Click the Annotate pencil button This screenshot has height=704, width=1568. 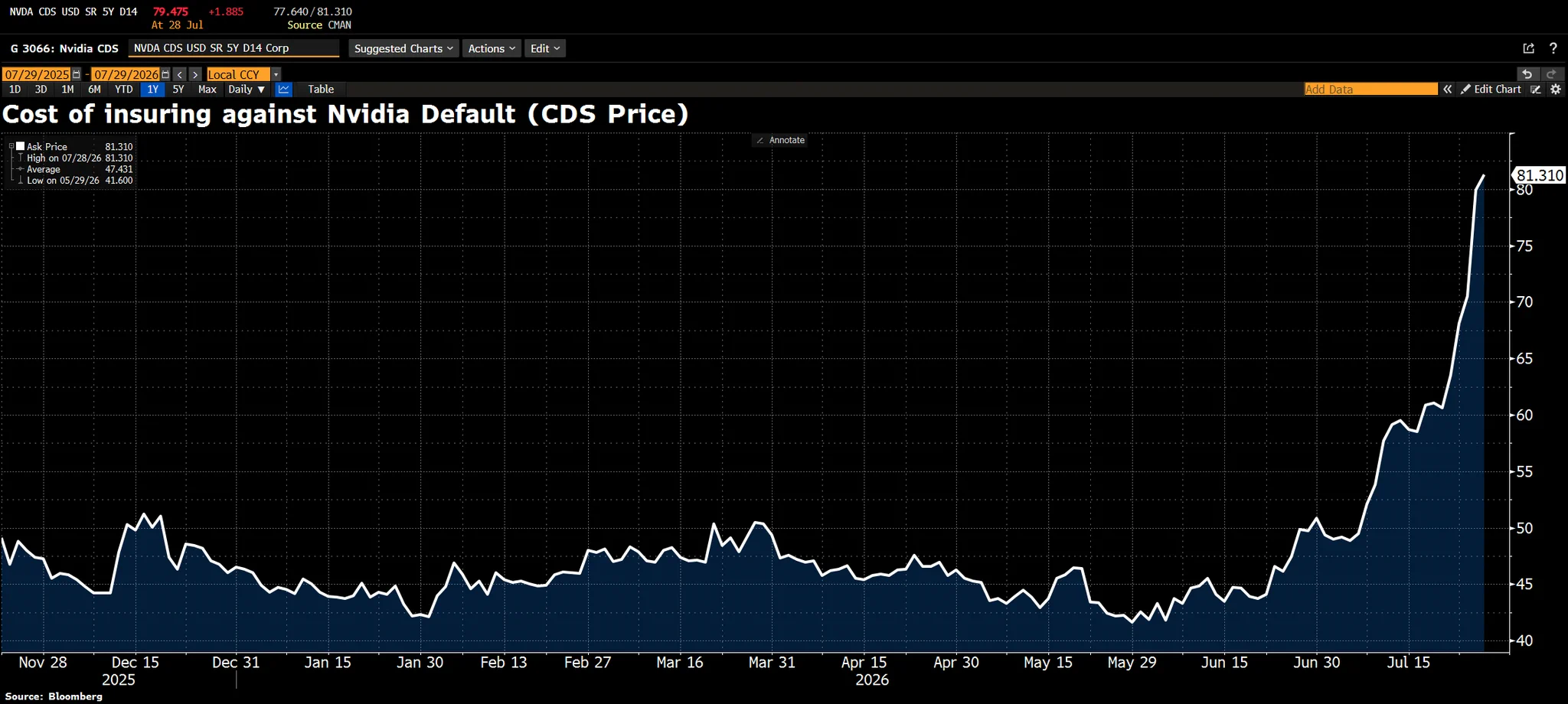780,140
